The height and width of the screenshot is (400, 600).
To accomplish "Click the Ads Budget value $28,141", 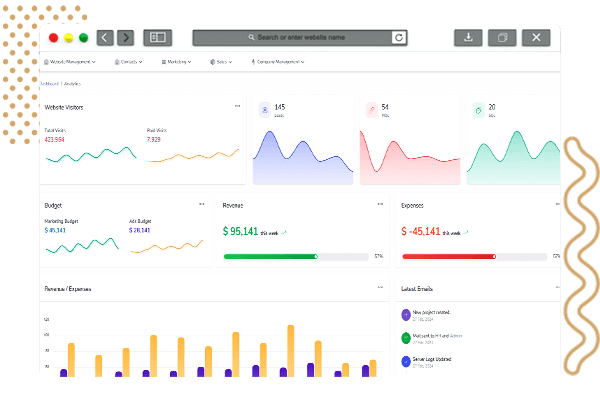I will (139, 230).
